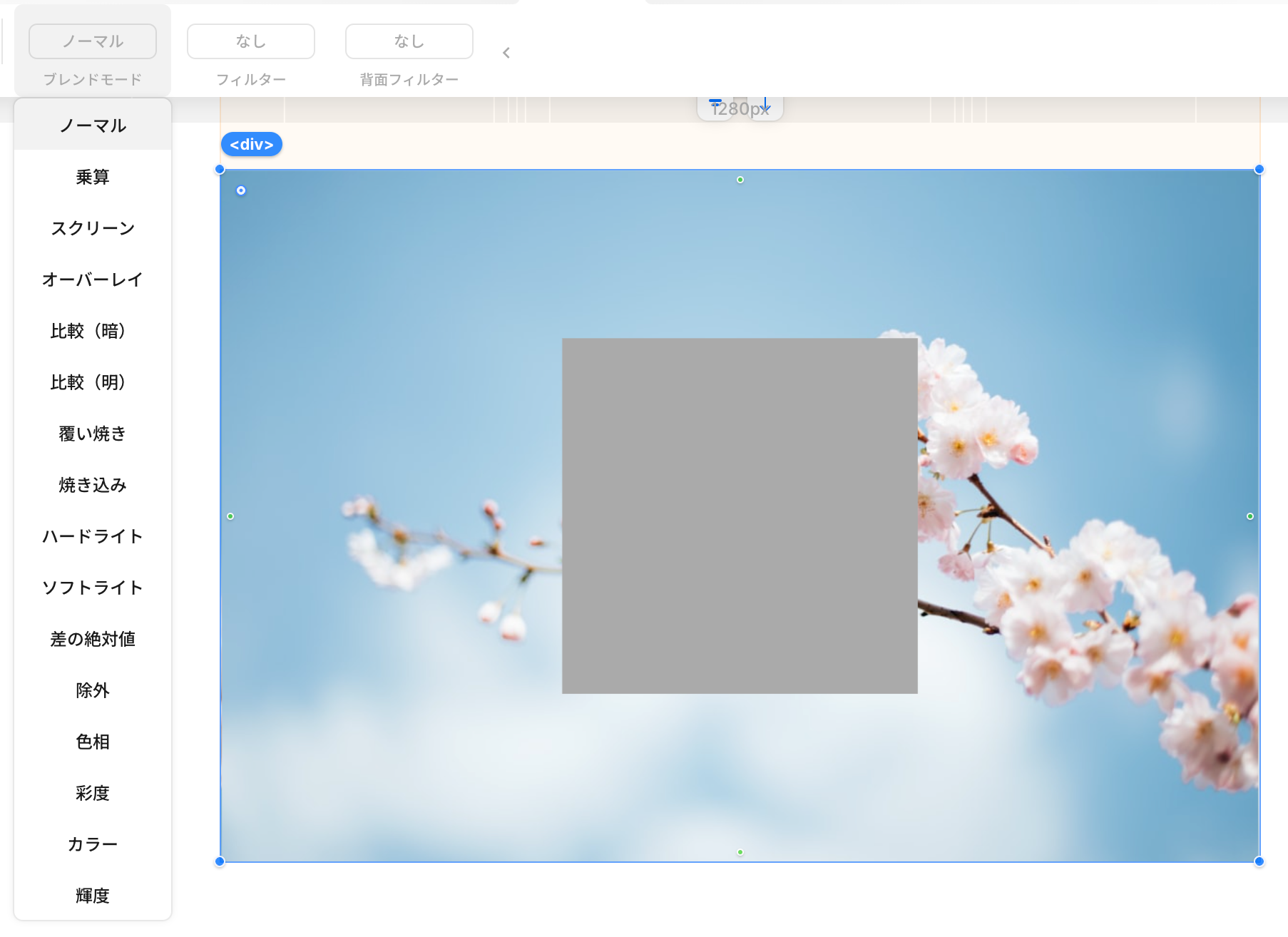
Task: Select 乗算 blend mode from the list
Action: point(93,177)
